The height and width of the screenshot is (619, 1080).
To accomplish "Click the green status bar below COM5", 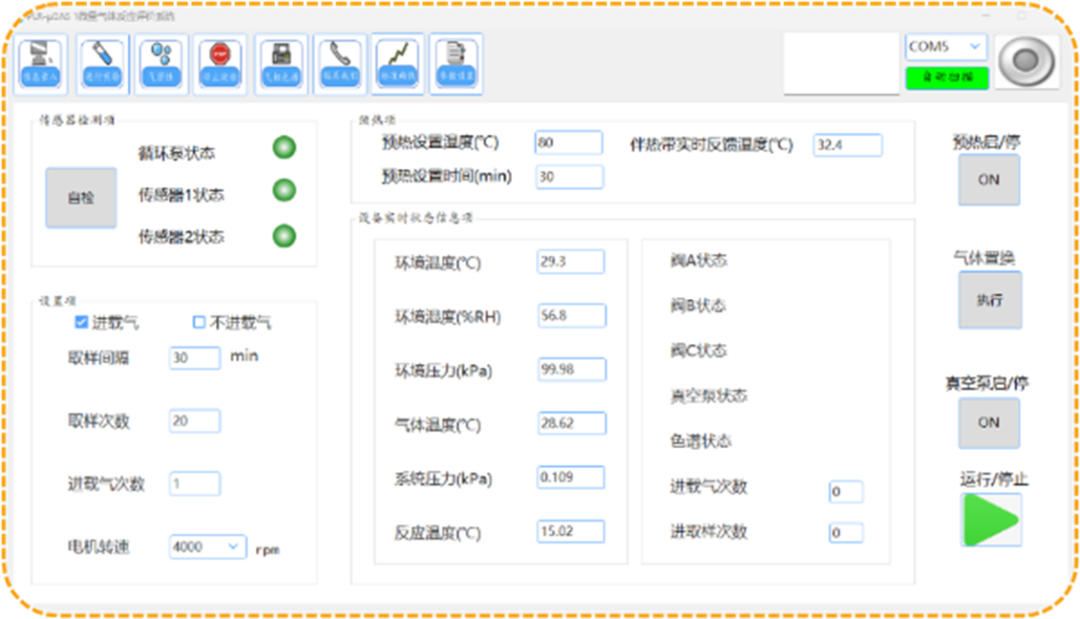I will click(x=946, y=77).
